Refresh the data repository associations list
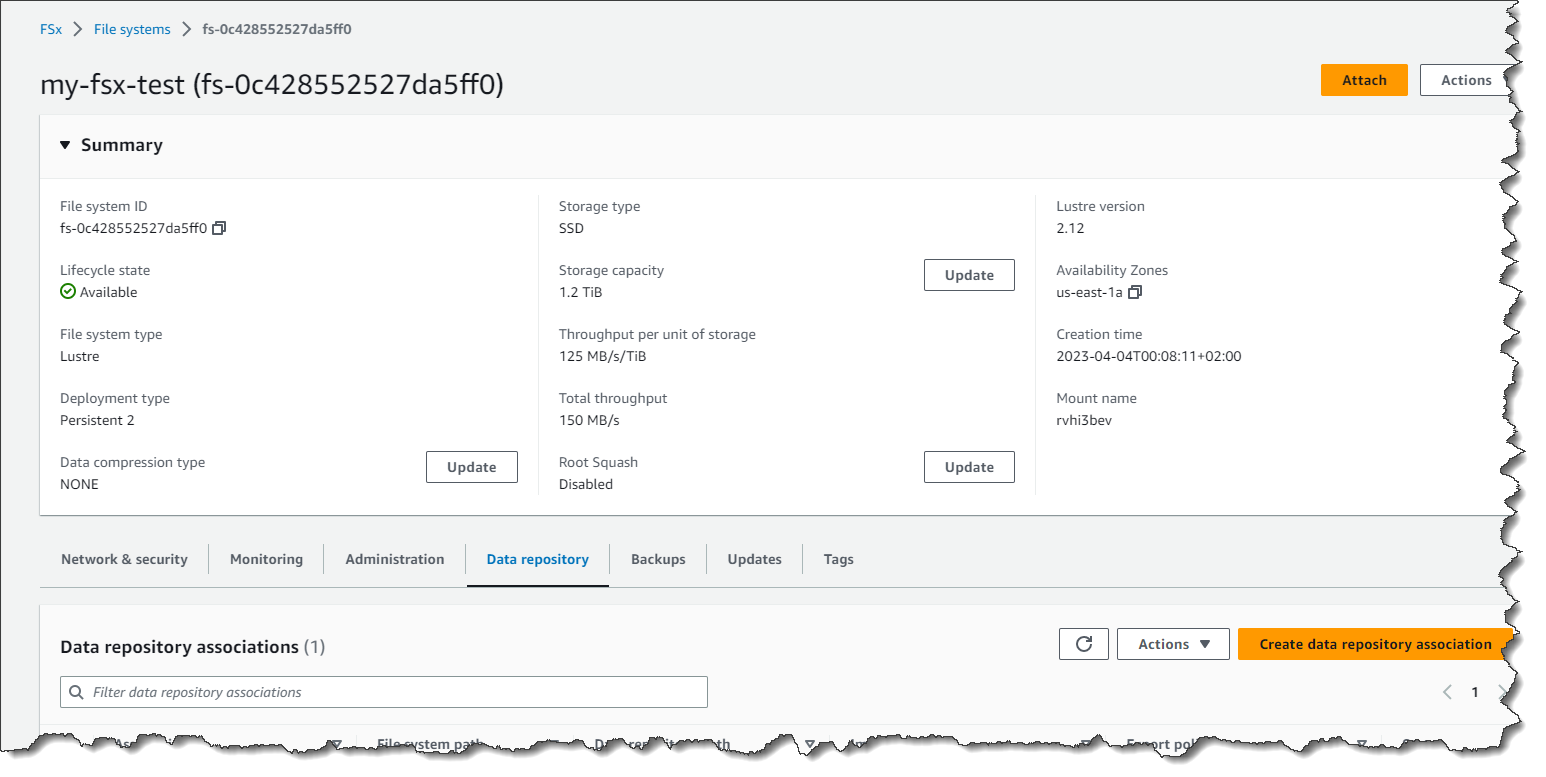Screen dimensions: 1546x777 click(x=1084, y=644)
